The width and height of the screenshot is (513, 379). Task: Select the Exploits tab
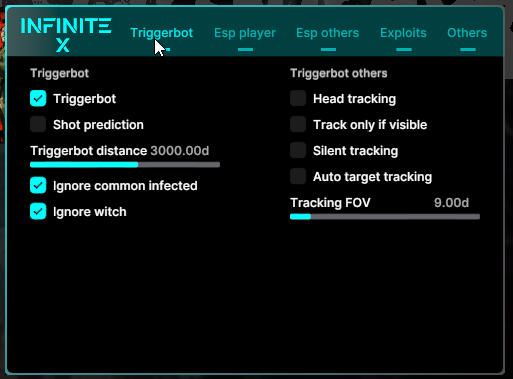point(403,33)
